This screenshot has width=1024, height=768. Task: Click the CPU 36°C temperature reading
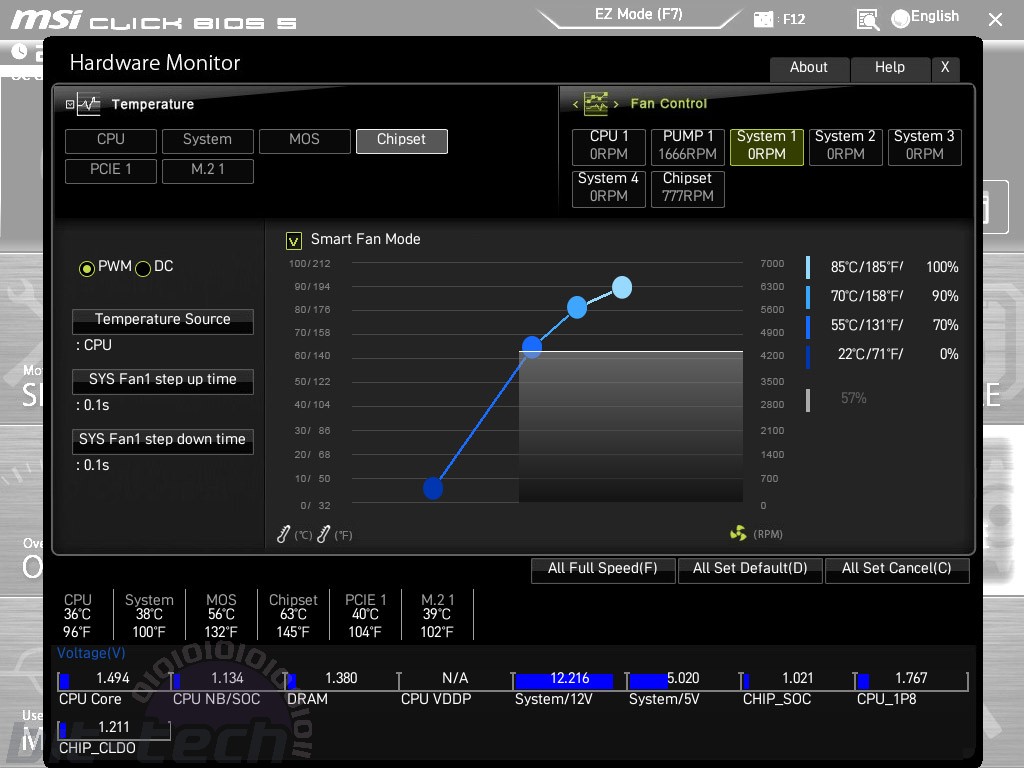pyautogui.click(x=77, y=615)
